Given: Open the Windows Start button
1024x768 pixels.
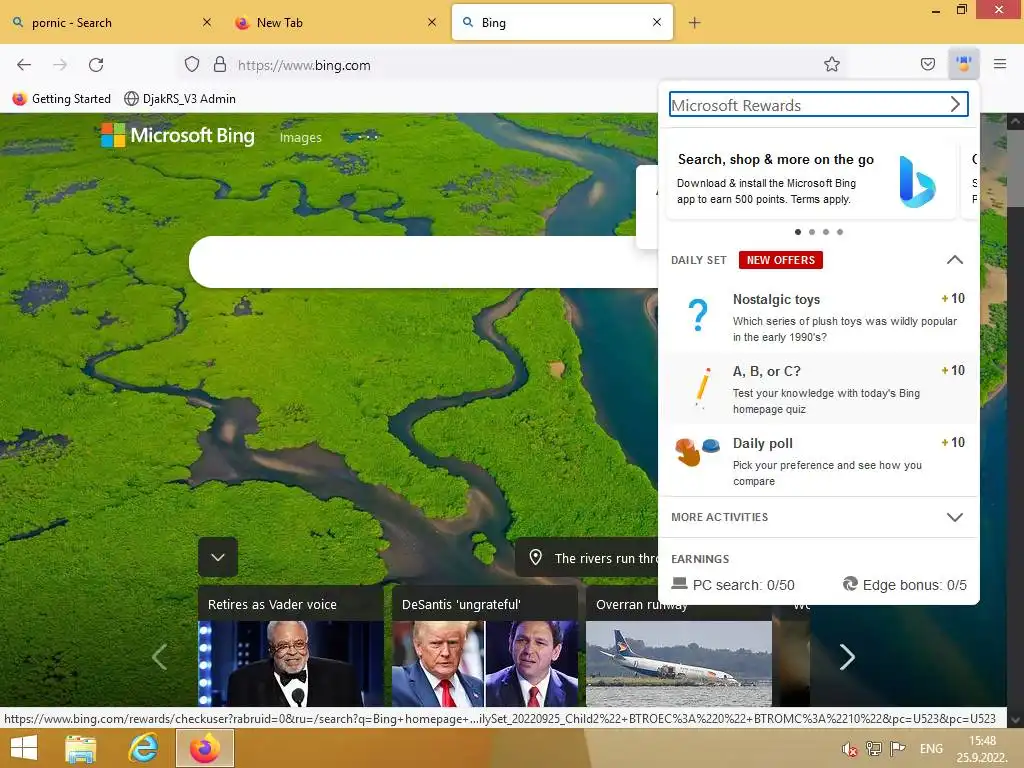Looking at the screenshot, I should (24, 748).
